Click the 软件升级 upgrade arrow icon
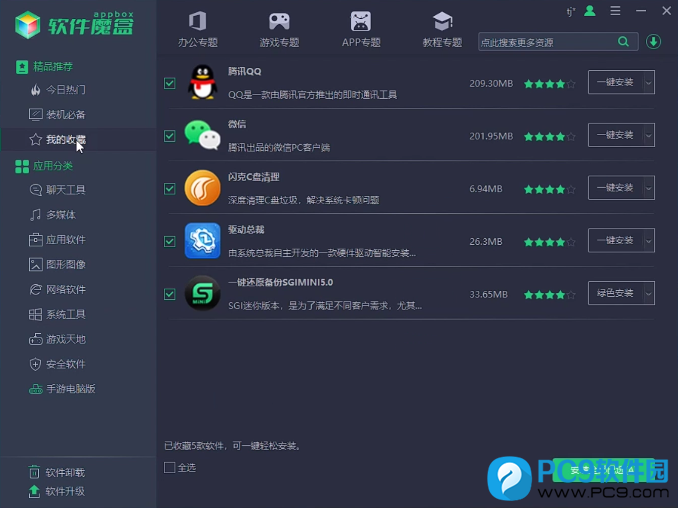Screen dimensions: 678x508 [34, 491]
